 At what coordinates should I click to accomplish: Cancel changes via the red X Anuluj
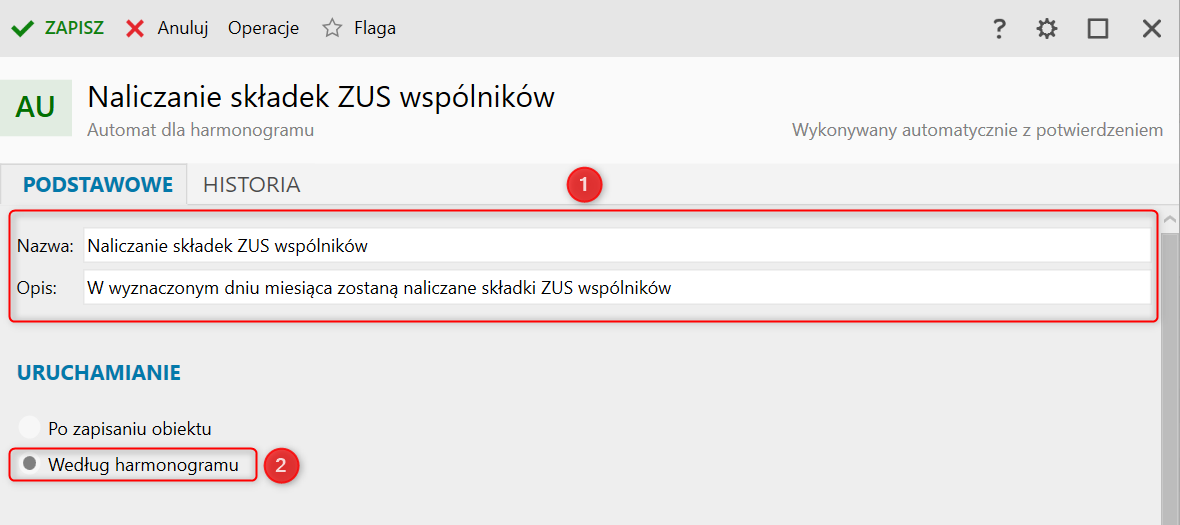coord(166,28)
